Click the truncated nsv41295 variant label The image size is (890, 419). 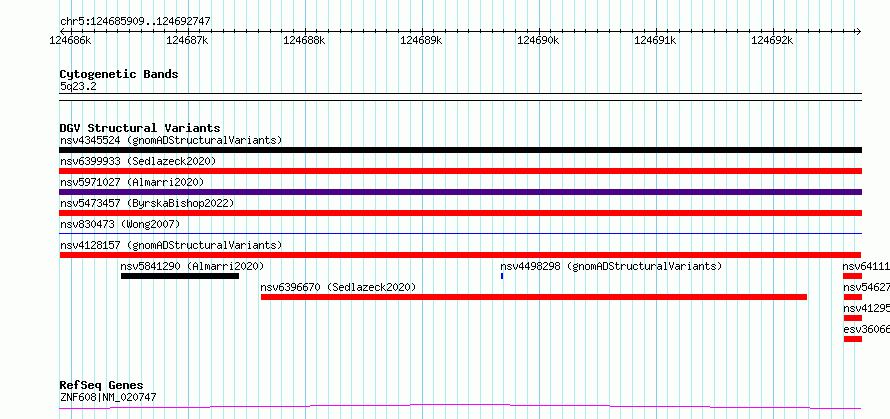click(x=866, y=308)
